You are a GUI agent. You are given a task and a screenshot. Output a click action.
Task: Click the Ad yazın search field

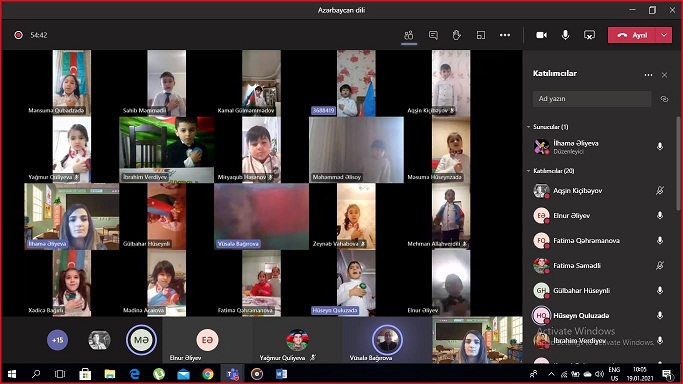(x=592, y=99)
